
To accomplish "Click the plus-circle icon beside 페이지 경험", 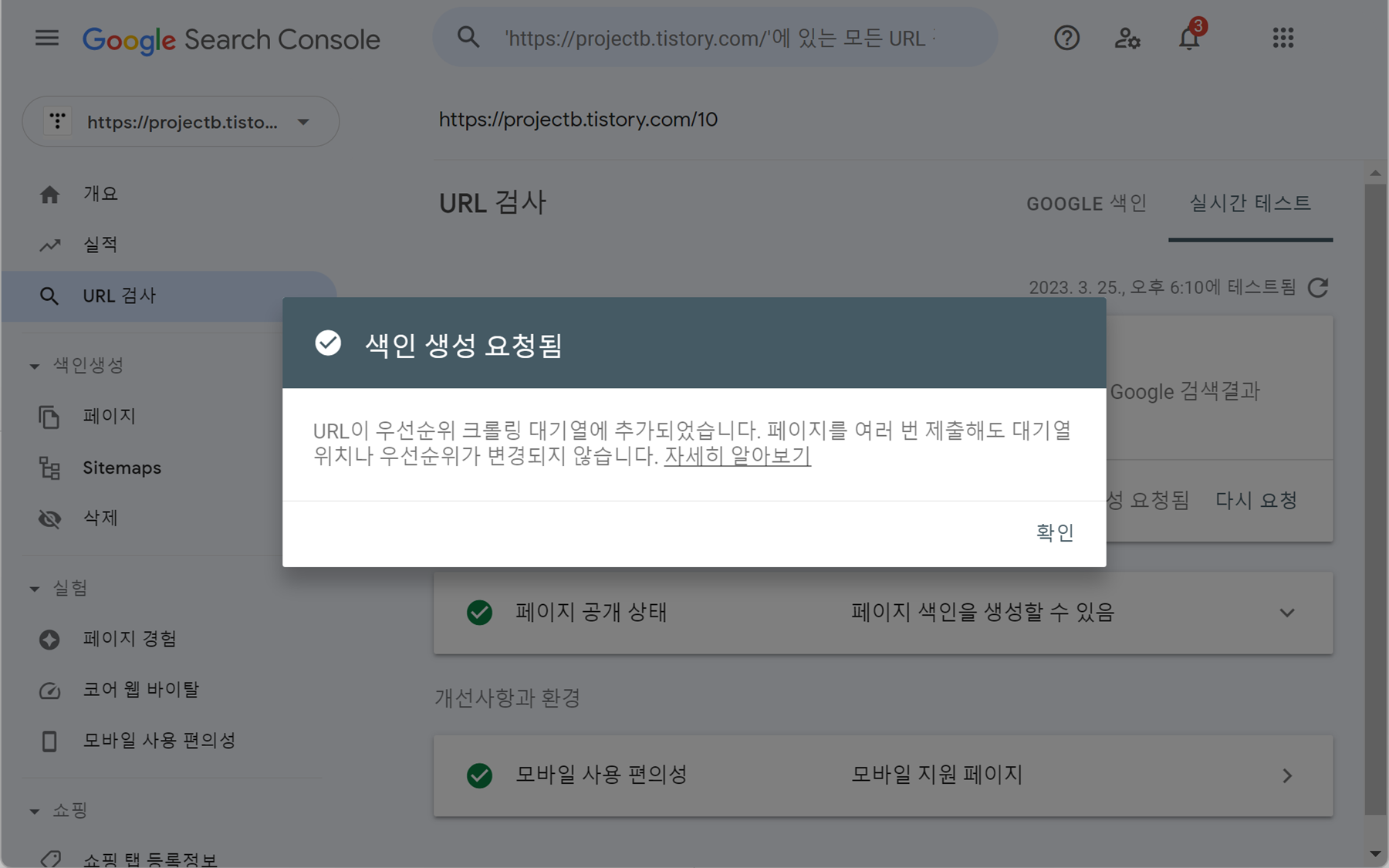I will tap(49, 640).
